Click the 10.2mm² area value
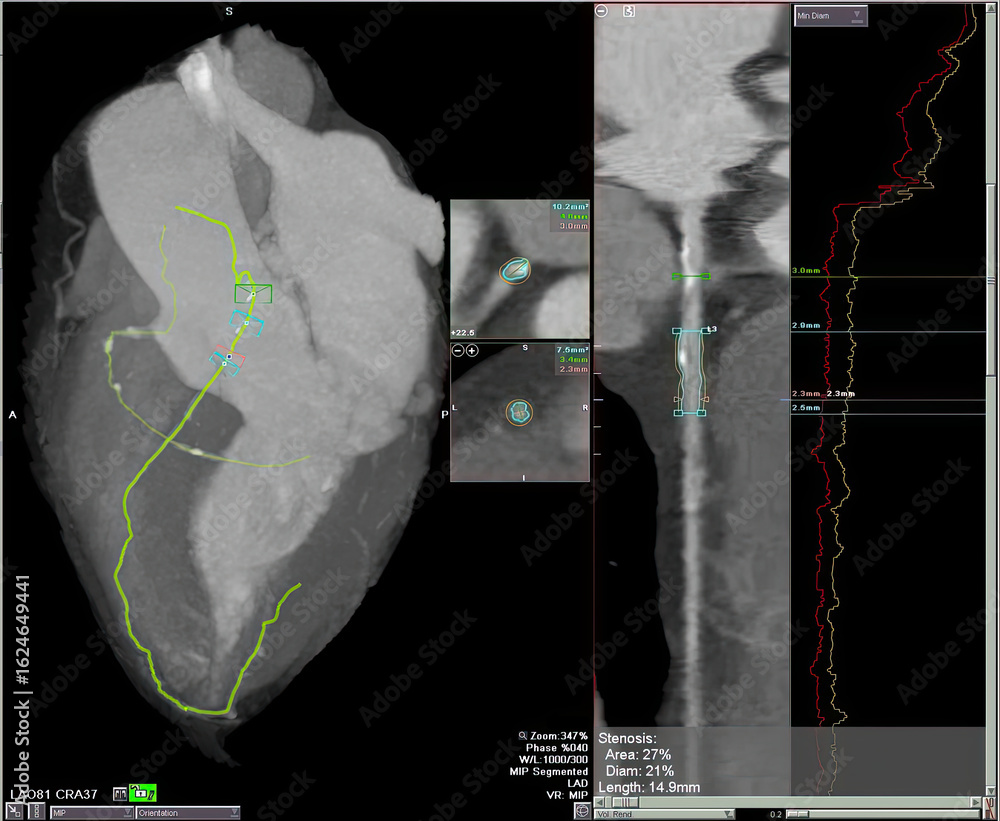 point(570,207)
